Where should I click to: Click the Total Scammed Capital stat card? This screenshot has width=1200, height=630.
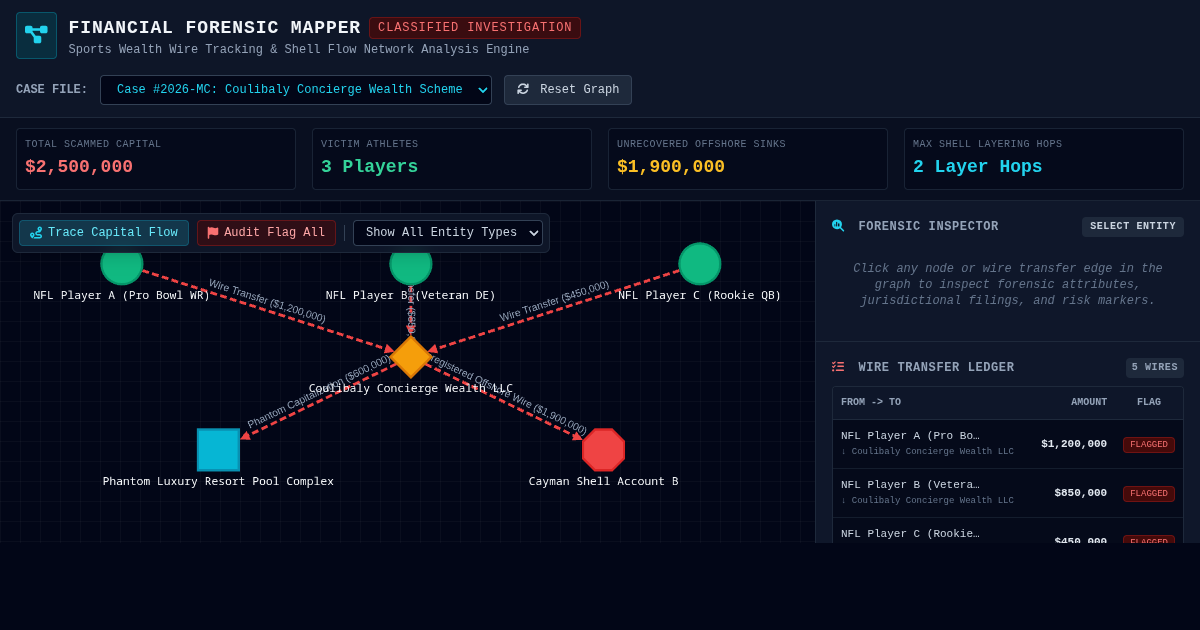pyautogui.click(x=156, y=159)
